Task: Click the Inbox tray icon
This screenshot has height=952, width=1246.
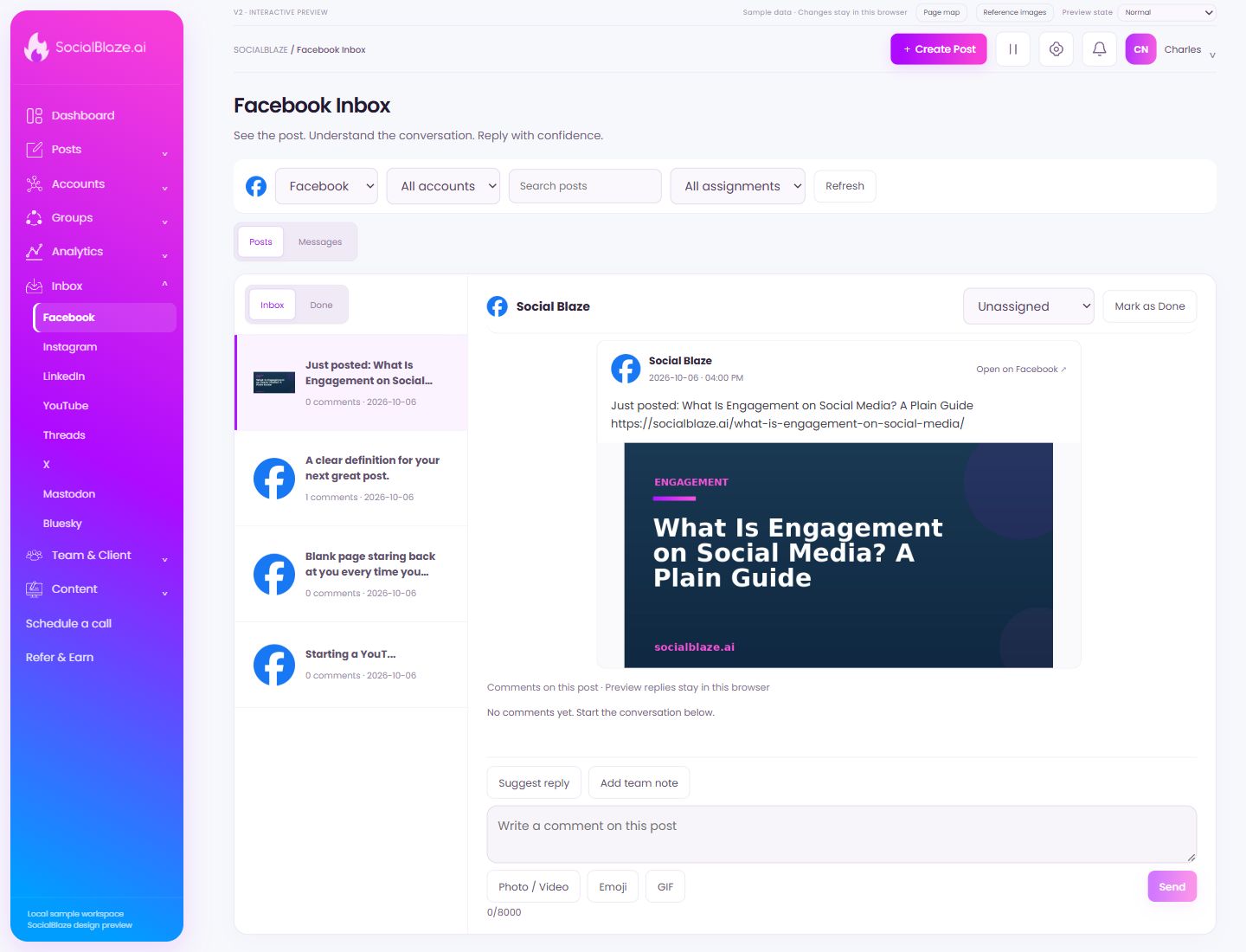Action: point(35,286)
